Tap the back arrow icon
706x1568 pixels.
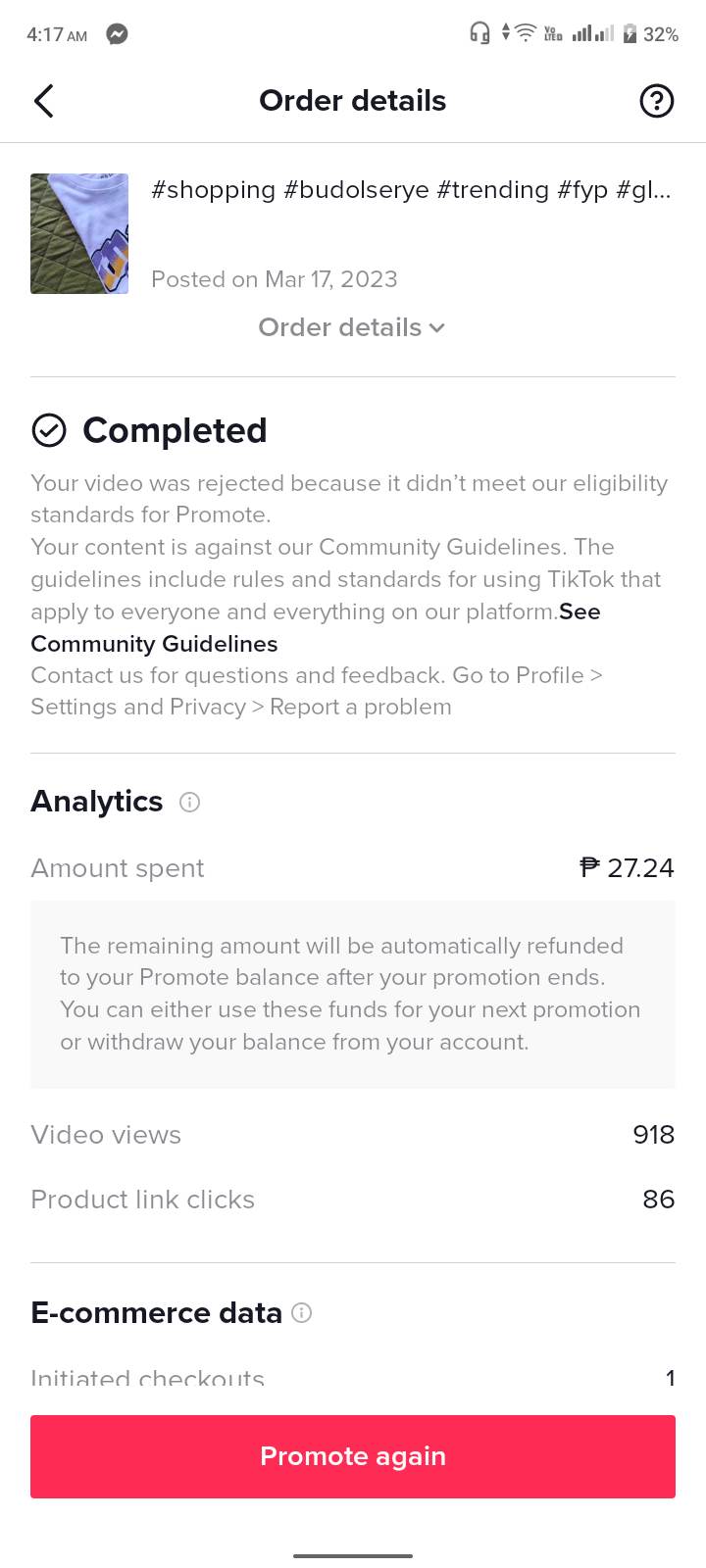click(44, 101)
